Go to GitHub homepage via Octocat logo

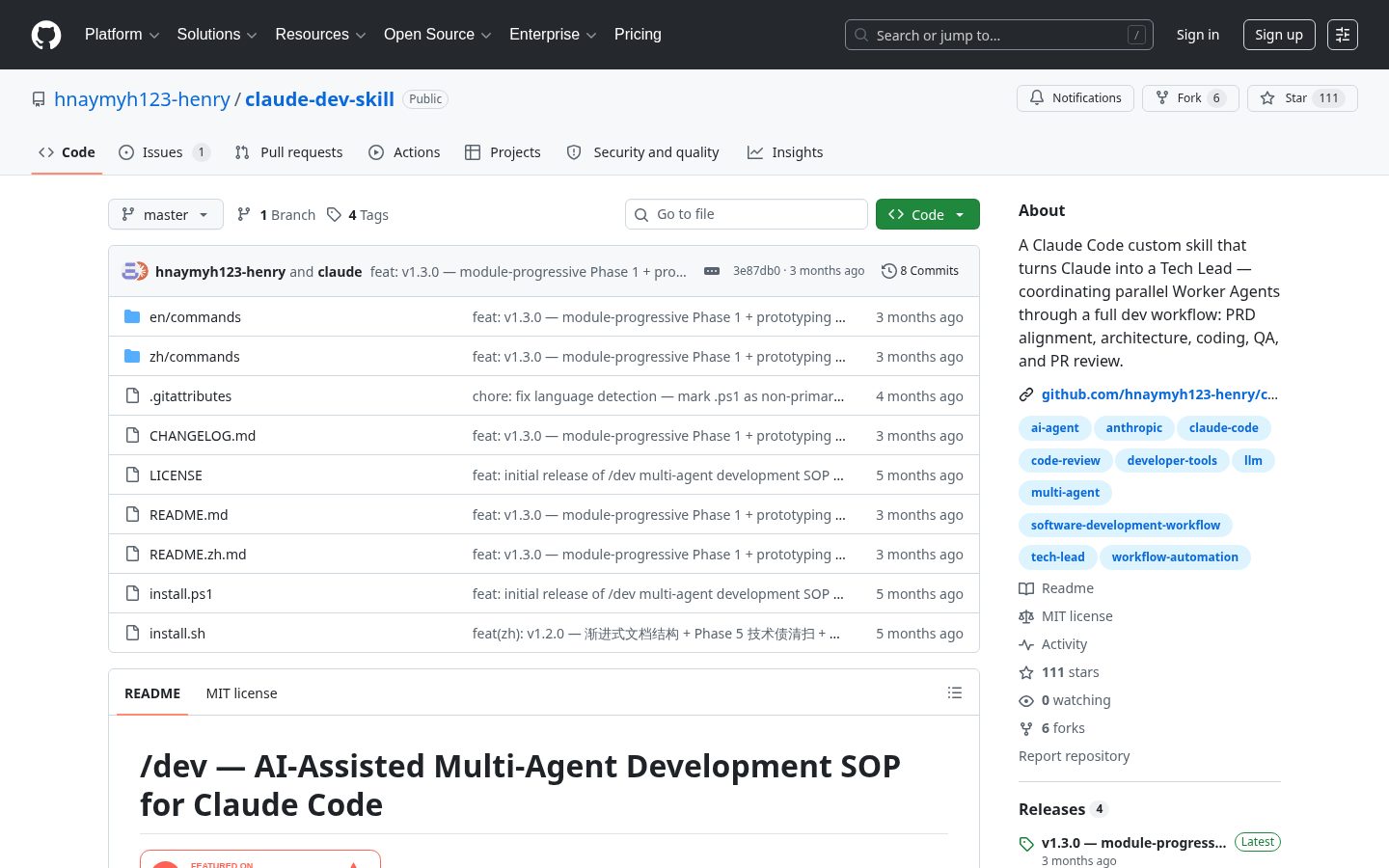point(46,35)
